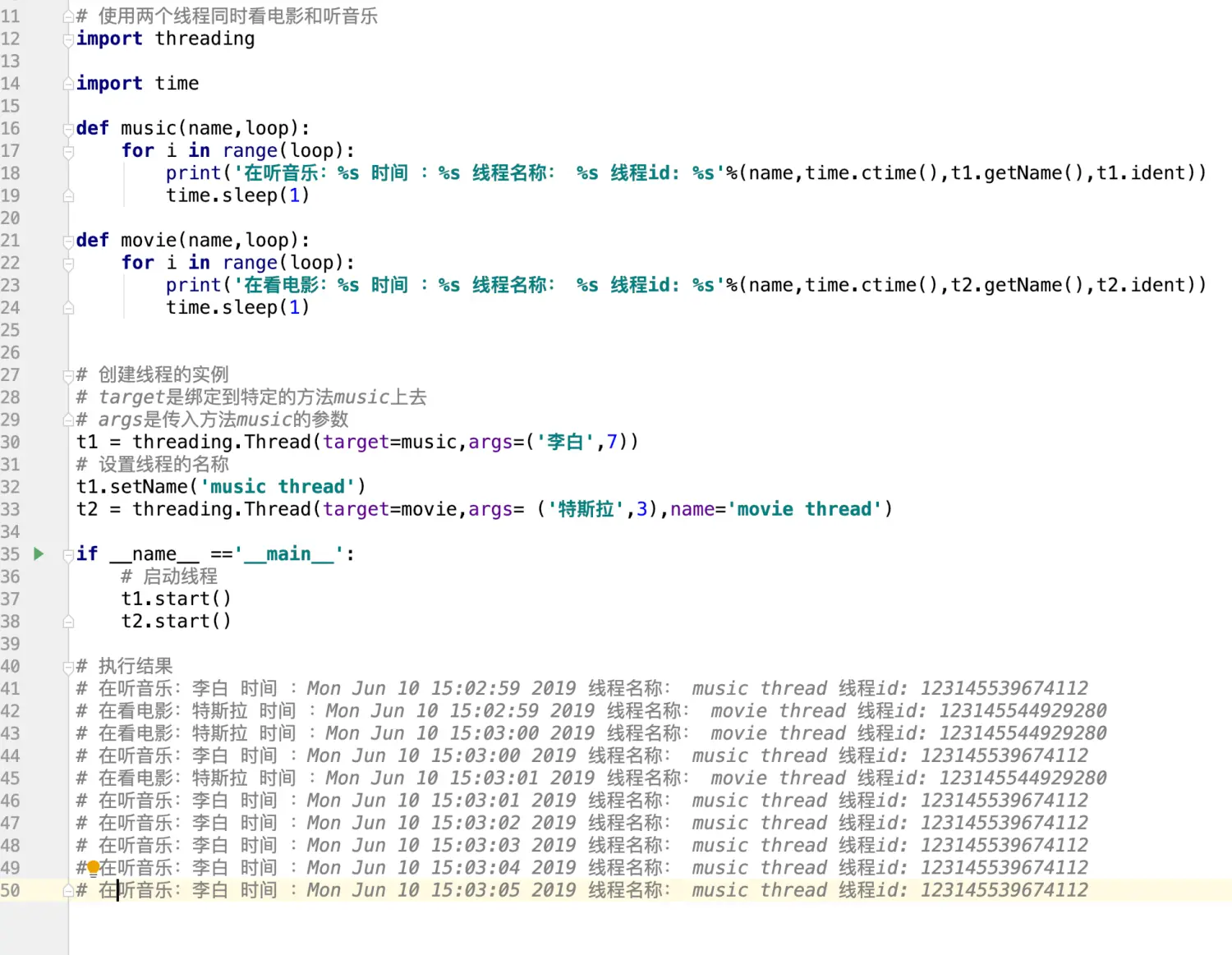Fold the comment block starting at line 27
This screenshot has height=955, width=1232.
[x=68, y=375]
